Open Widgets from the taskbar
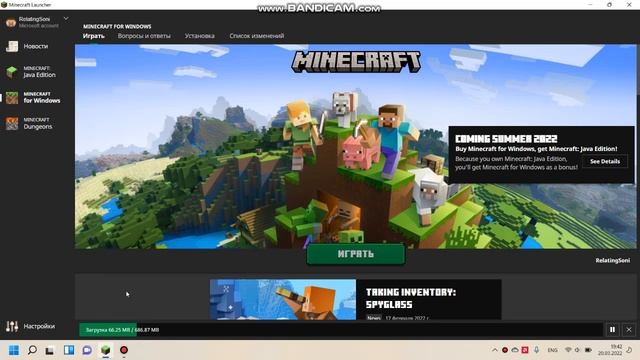 (x=69, y=350)
